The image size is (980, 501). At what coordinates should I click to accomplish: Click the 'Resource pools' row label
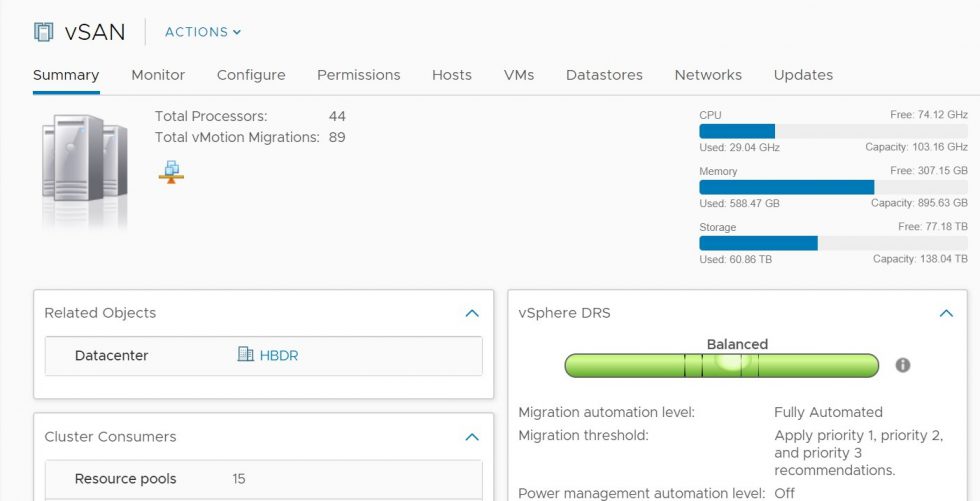click(125, 479)
